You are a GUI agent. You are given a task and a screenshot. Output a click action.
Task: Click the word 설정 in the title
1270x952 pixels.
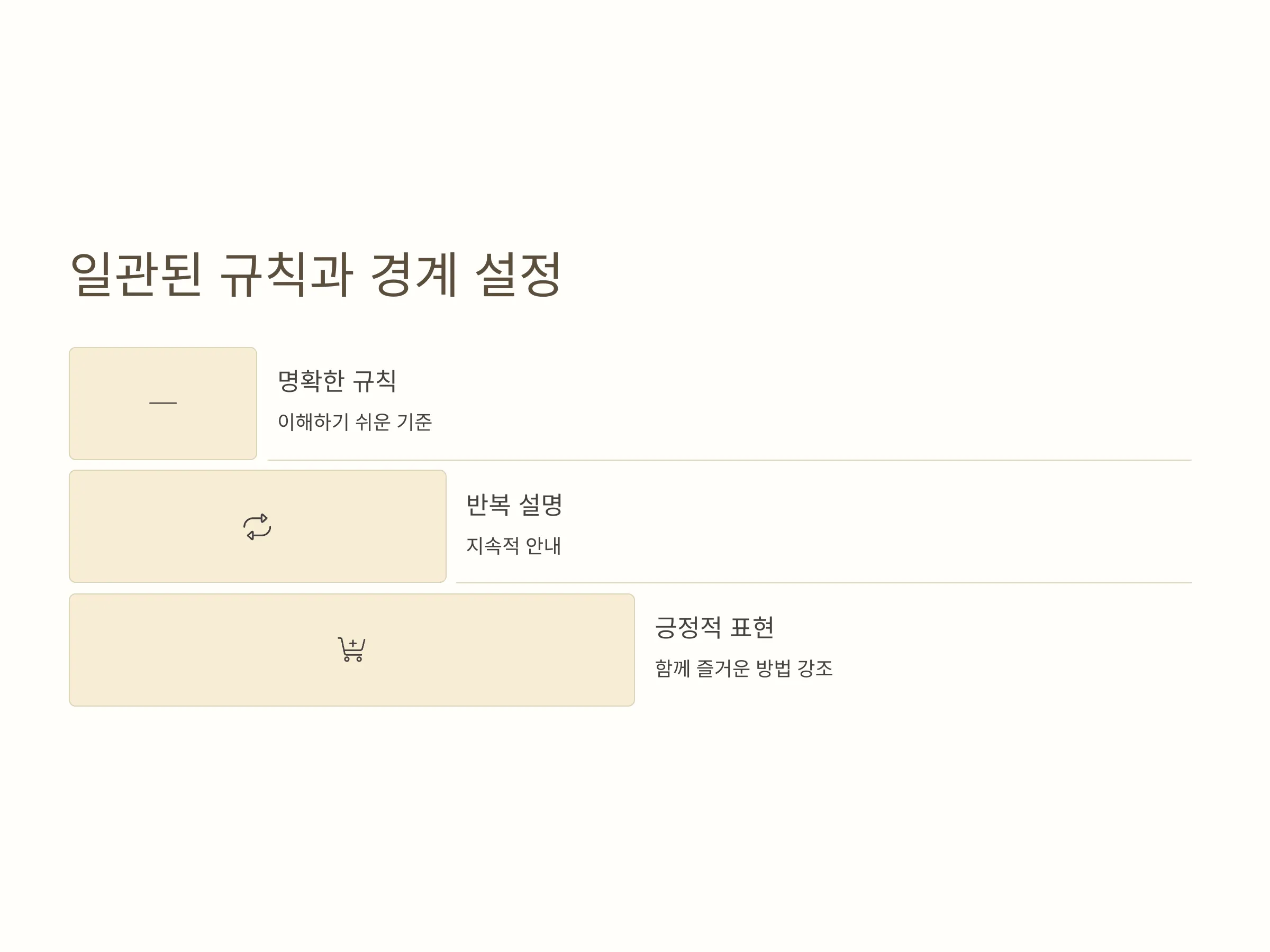[518, 274]
